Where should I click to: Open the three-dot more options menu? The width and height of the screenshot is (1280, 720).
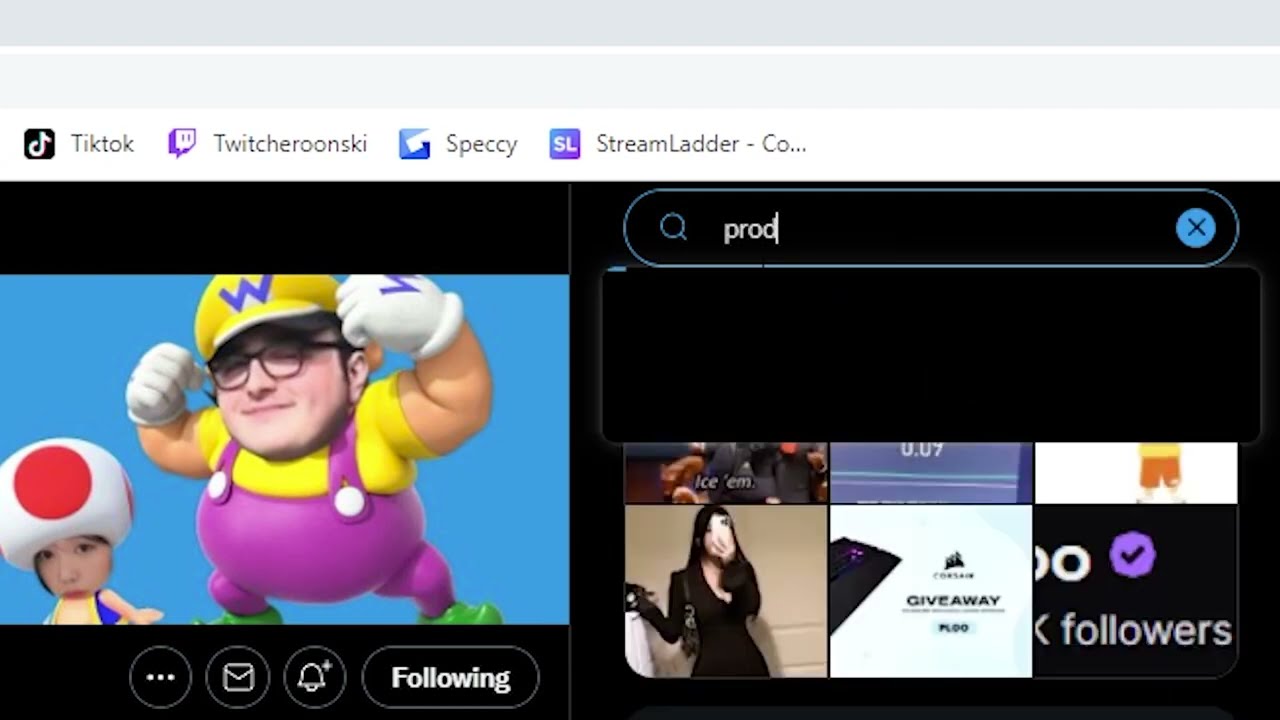point(160,678)
